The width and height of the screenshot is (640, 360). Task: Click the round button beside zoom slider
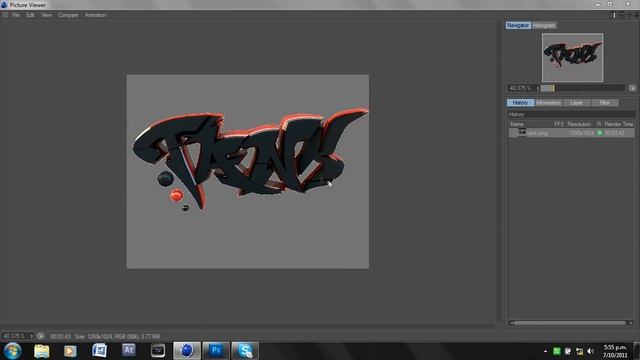[x=632, y=88]
